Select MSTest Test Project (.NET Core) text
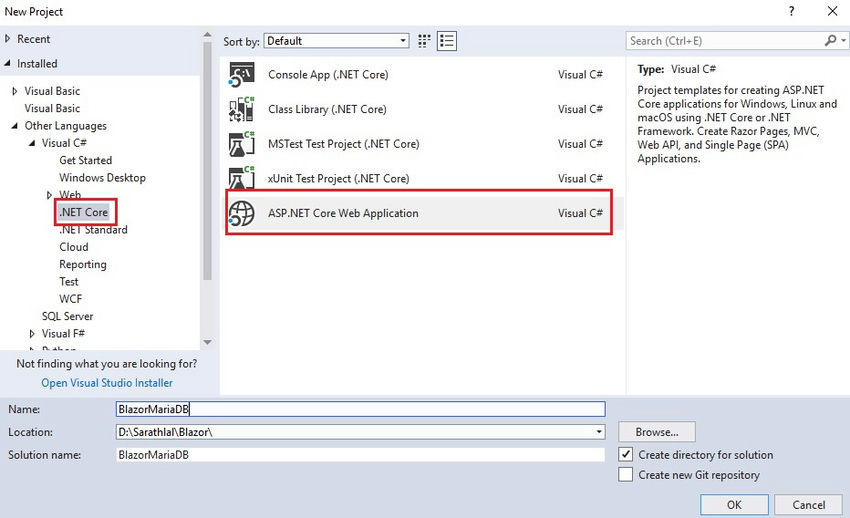Screen dimensions: 850x518 tap(343, 144)
